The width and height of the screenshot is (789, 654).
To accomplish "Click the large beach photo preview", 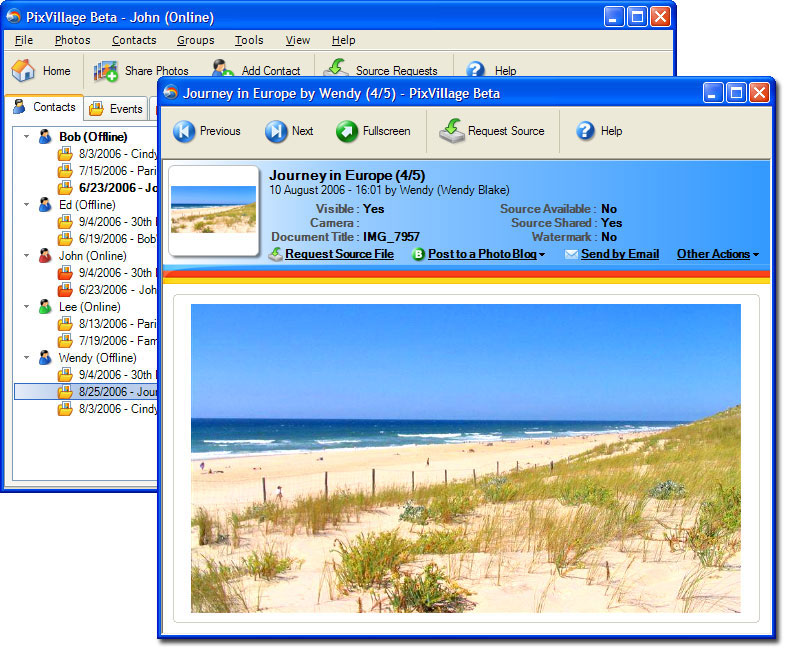I will [x=465, y=458].
